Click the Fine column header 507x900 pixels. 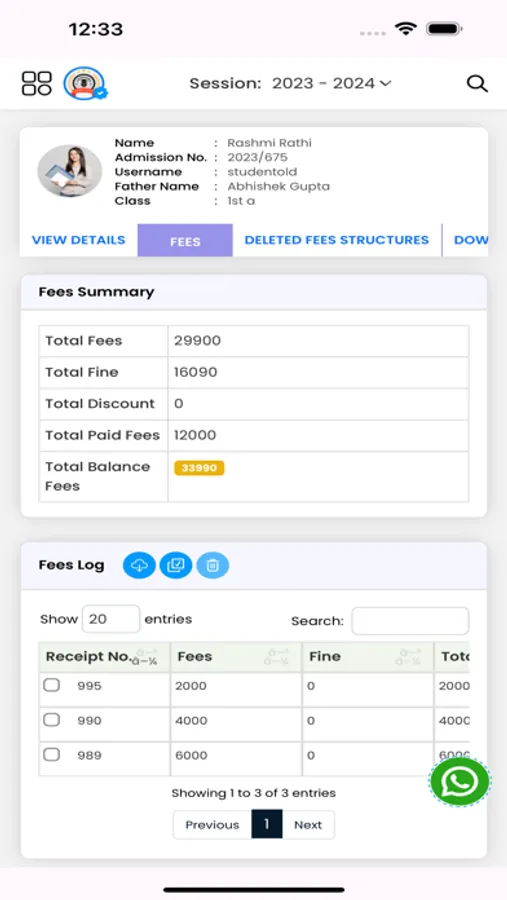coord(367,657)
